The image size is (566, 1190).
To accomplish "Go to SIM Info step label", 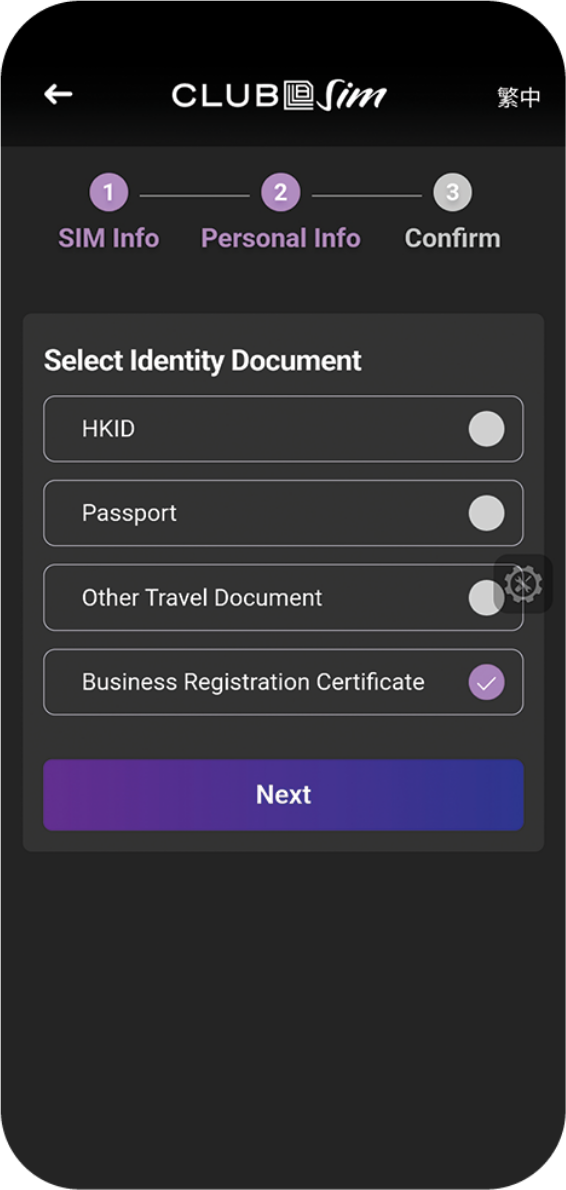I will point(108,238).
